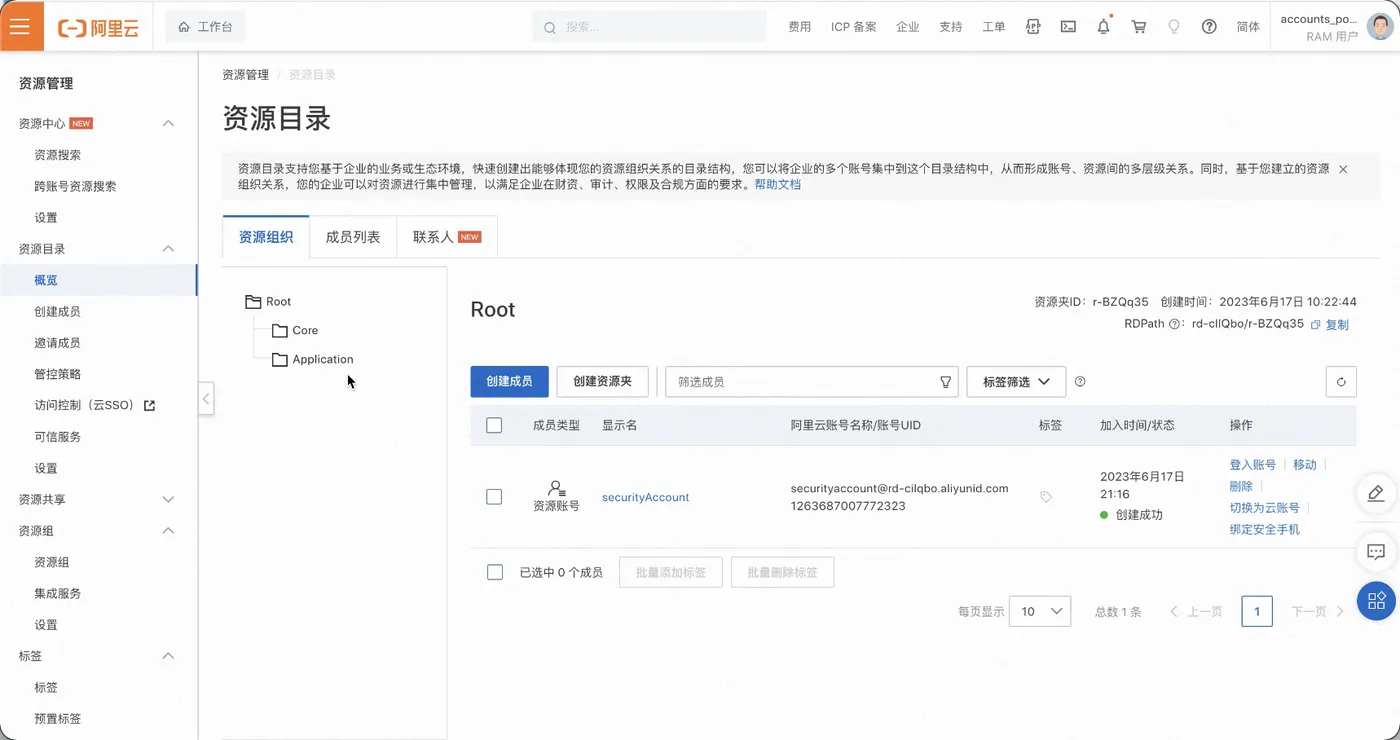Click the tag icon for securityAccount
Image resolution: width=1400 pixels, height=740 pixels.
click(1046, 497)
